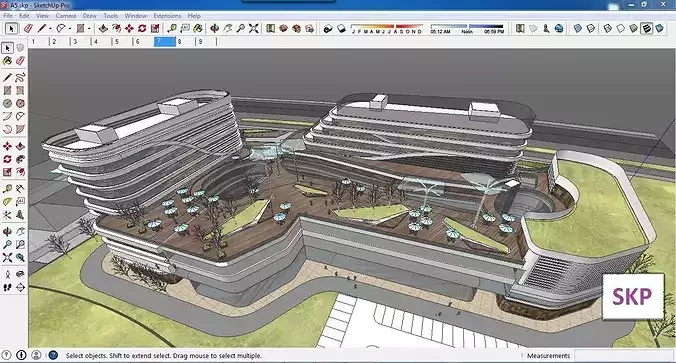
Task: Switch to scene tab 1
Action: (x=38, y=42)
